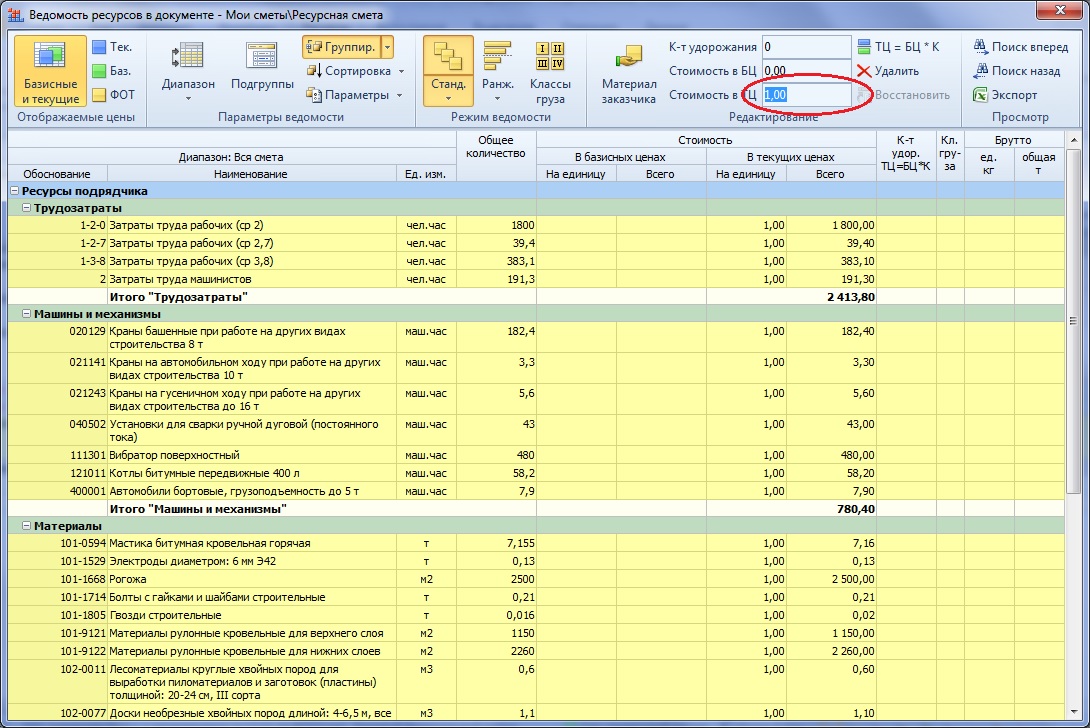This screenshot has height=728, width=1090.
Task: Switch to Тек. current prices display
Action: [x=112, y=47]
